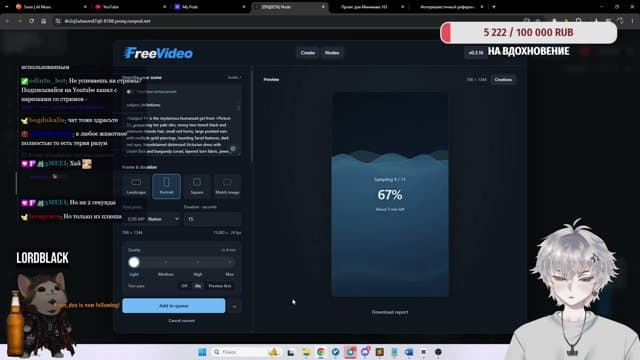Click the 67% generation progress preview
The width and height of the screenshot is (640, 360).
390,195
